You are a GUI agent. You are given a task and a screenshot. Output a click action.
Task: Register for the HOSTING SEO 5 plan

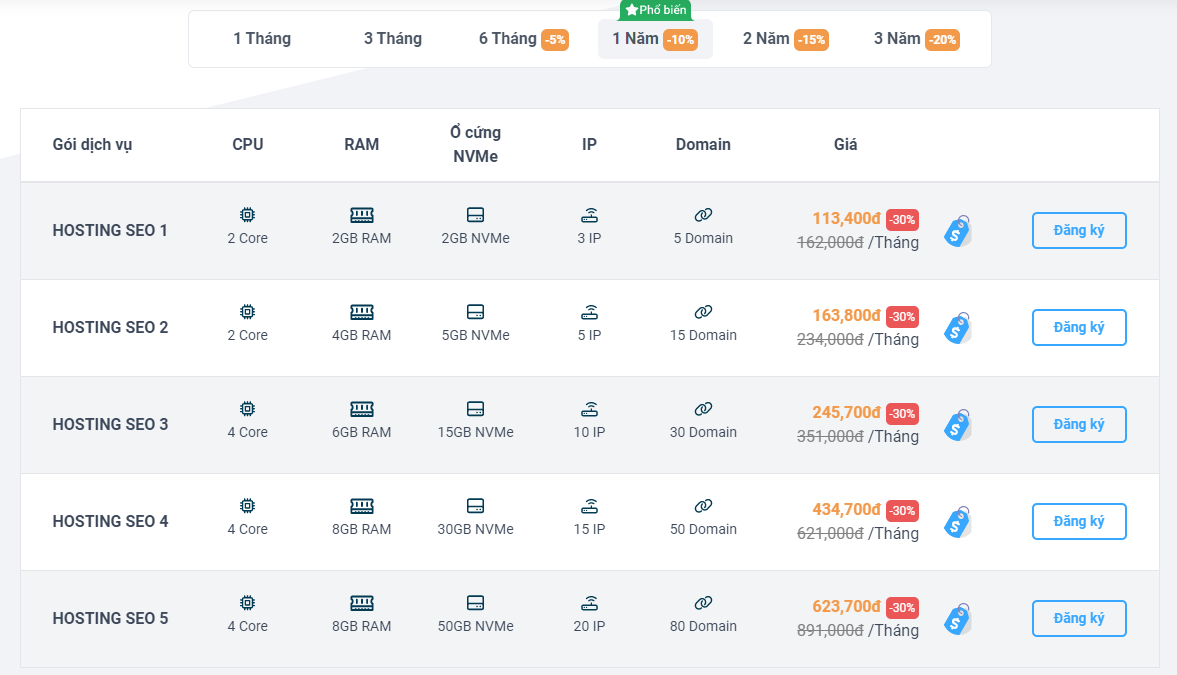(x=1079, y=618)
